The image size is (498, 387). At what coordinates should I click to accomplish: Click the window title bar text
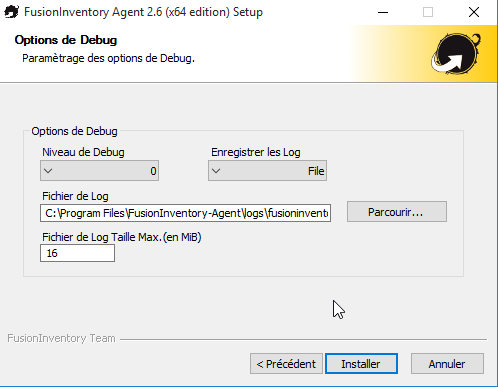(x=143, y=12)
